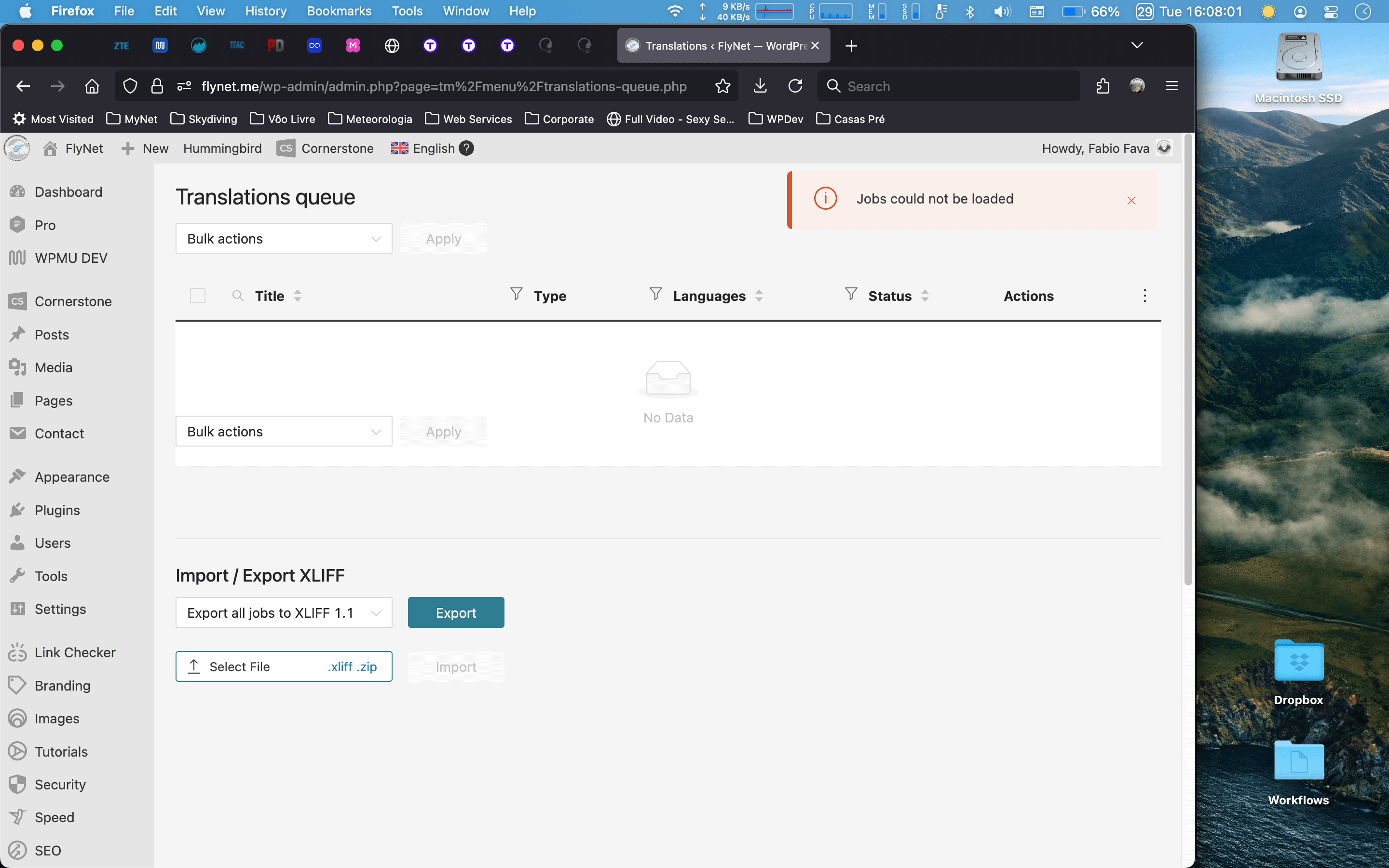Click the site padlock security icon

(x=157, y=86)
